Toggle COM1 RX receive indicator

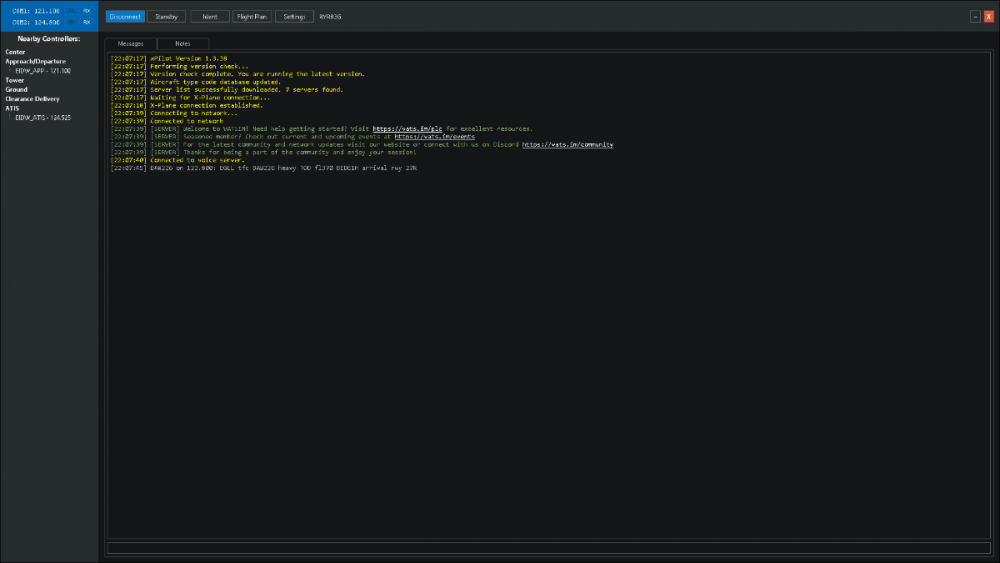87,11
